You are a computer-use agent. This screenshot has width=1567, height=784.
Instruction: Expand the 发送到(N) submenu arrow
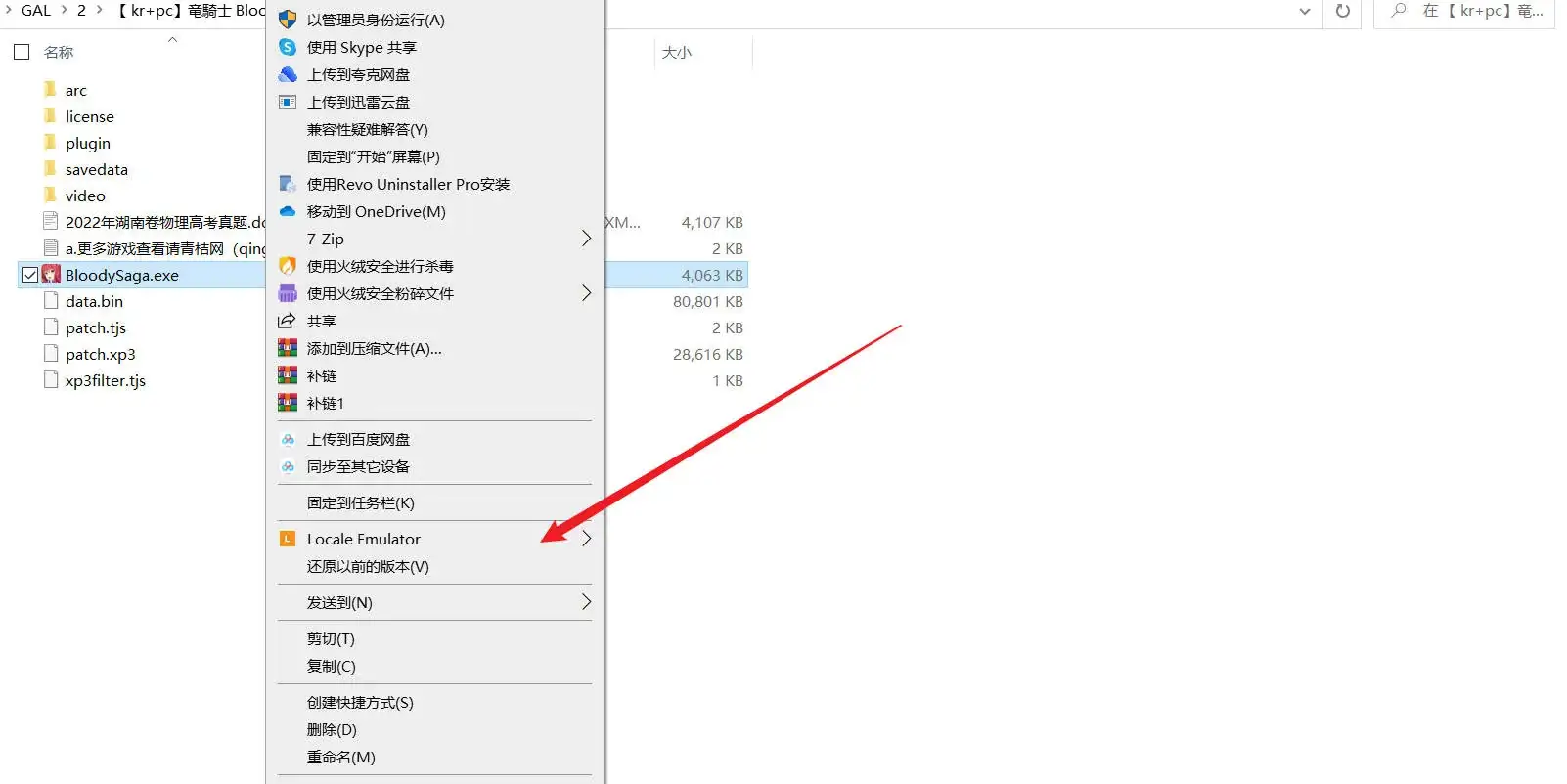[586, 602]
